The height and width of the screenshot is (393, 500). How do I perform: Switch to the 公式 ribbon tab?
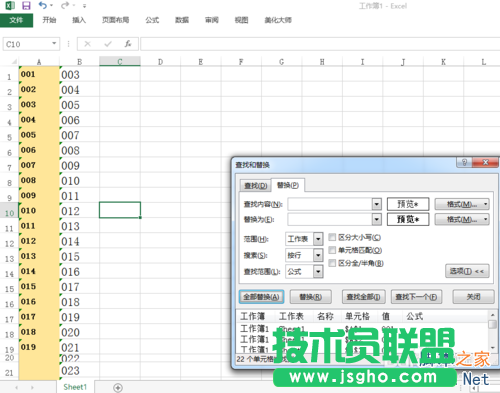(152, 20)
